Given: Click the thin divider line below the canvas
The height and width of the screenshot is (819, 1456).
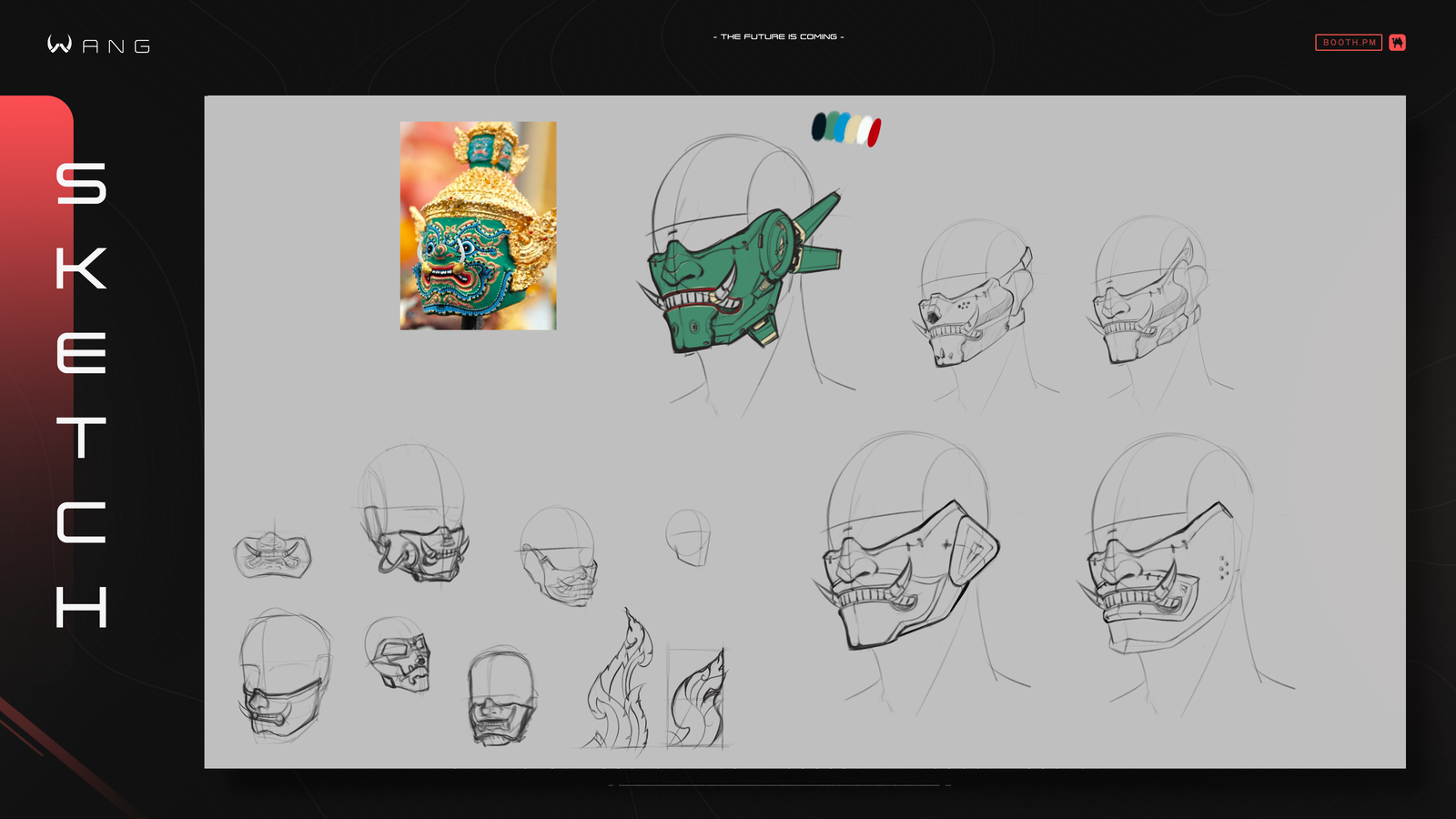Looking at the screenshot, I should click(x=779, y=784).
